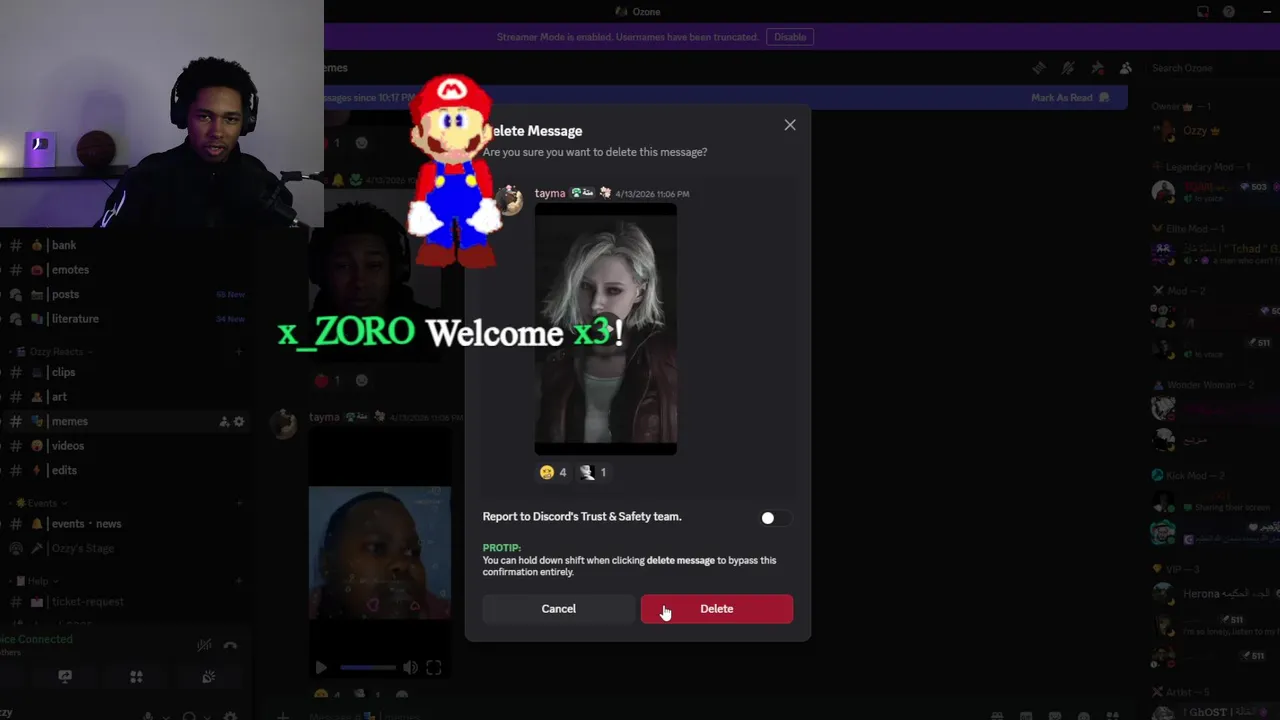Click tayma's avatar in the delete dialog
1280x720 pixels.
(508, 200)
